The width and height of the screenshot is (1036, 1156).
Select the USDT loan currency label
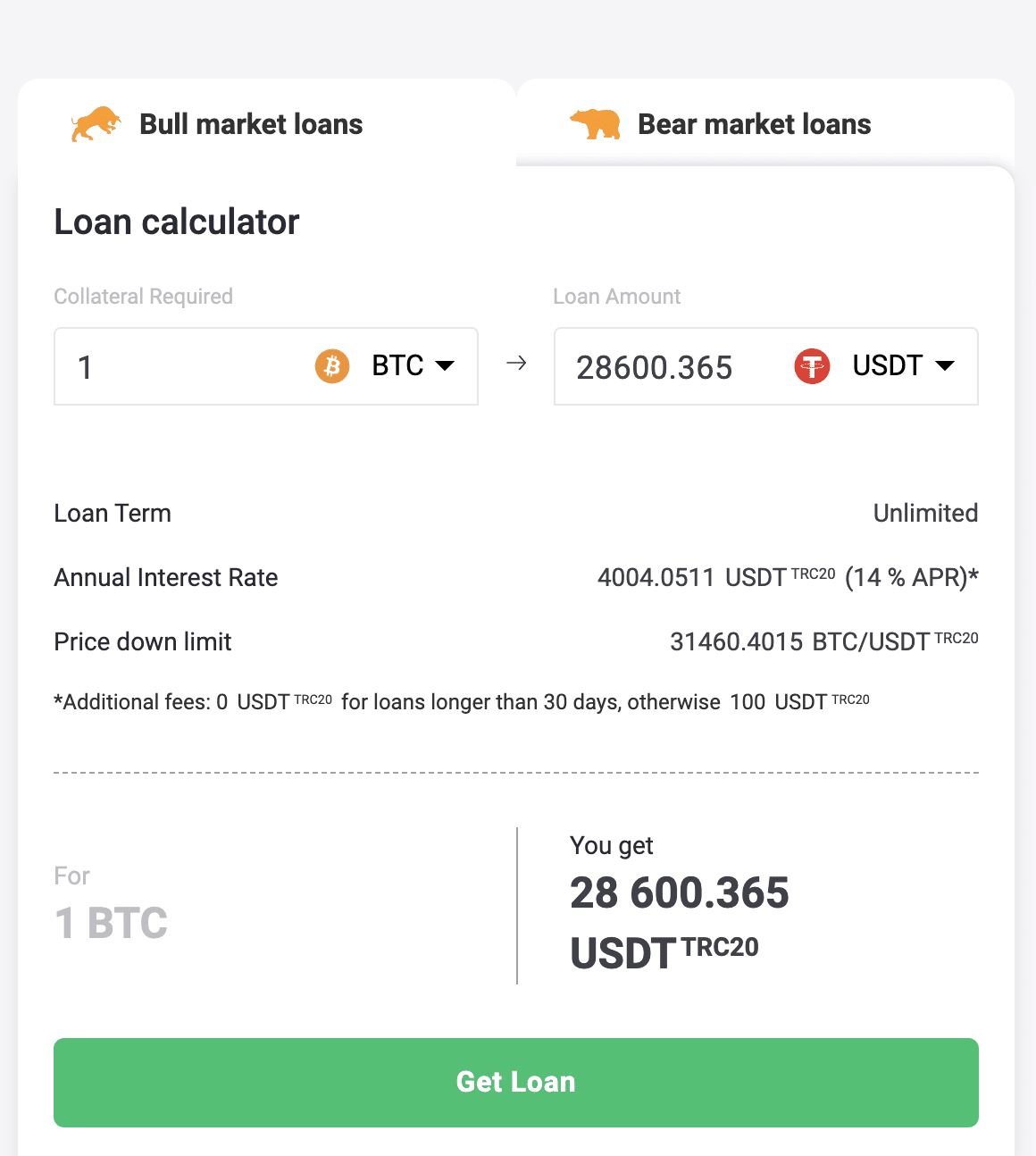point(887,365)
